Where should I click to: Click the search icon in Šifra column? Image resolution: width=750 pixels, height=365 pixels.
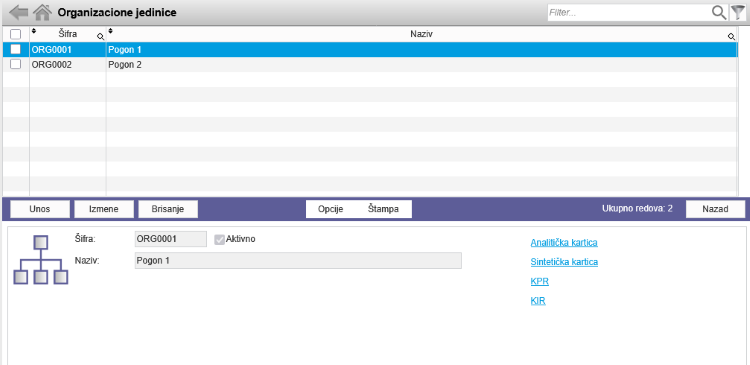[100, 36]
